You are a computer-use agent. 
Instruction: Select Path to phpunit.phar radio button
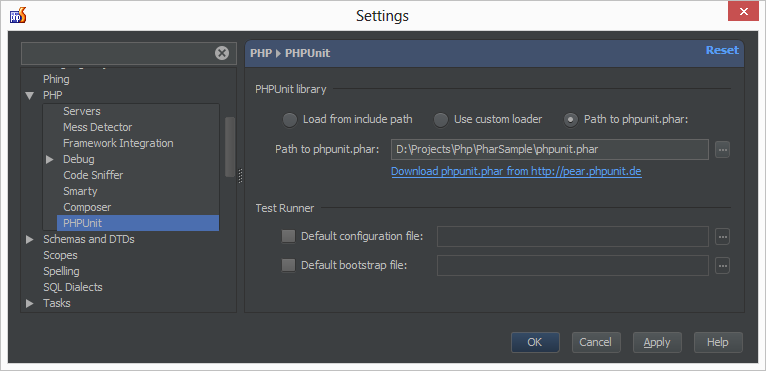coord(571,120)
